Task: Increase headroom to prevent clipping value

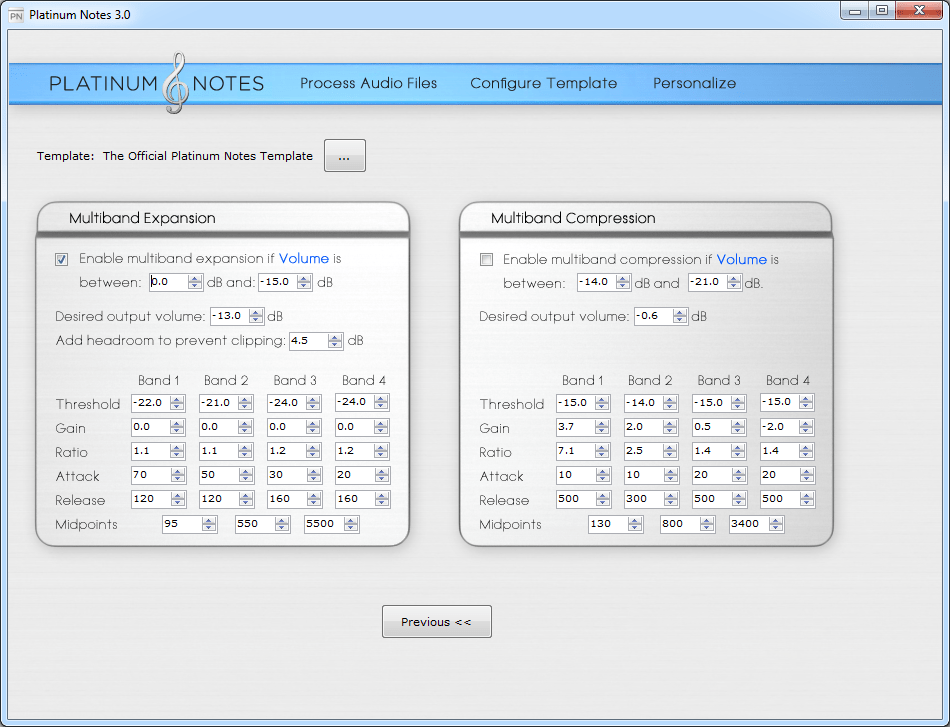Action: [334, 337]
